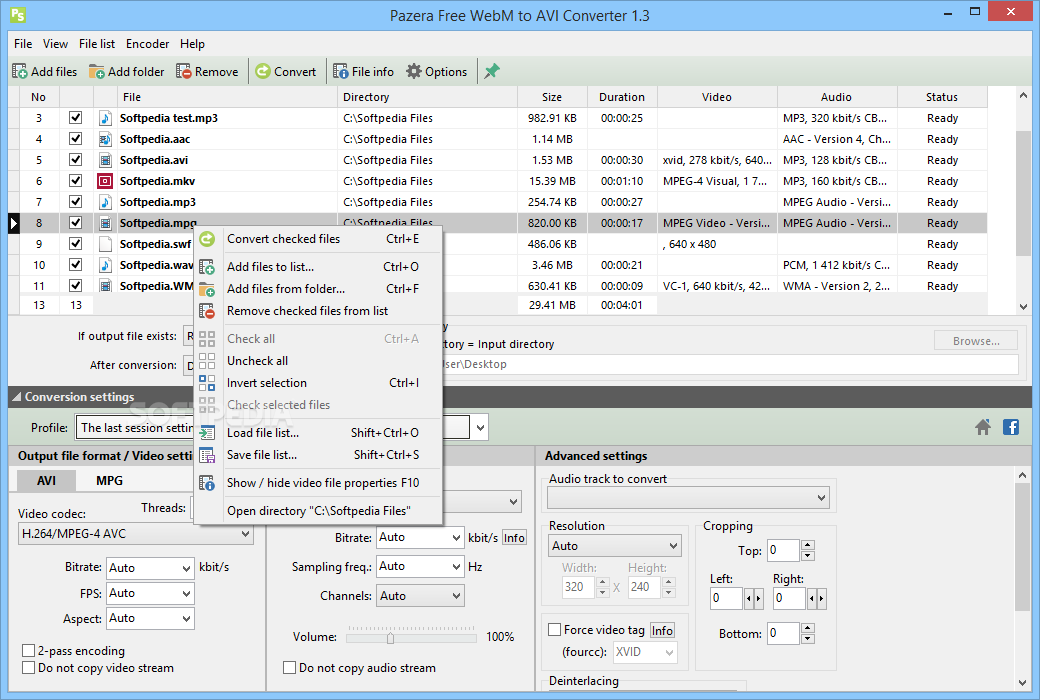The width and height of the screenshot is (1040, 700).
Task: Uncheck the Softpedia.mkv row checkbox
Action: 76,180
